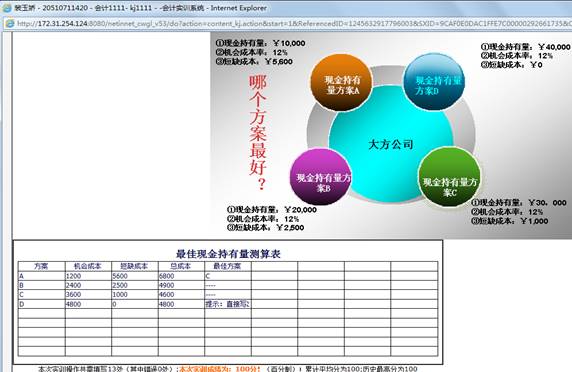The image size is (572, 372).
Task: Click the orange score result text at bottom
Action: pos(220,369)
